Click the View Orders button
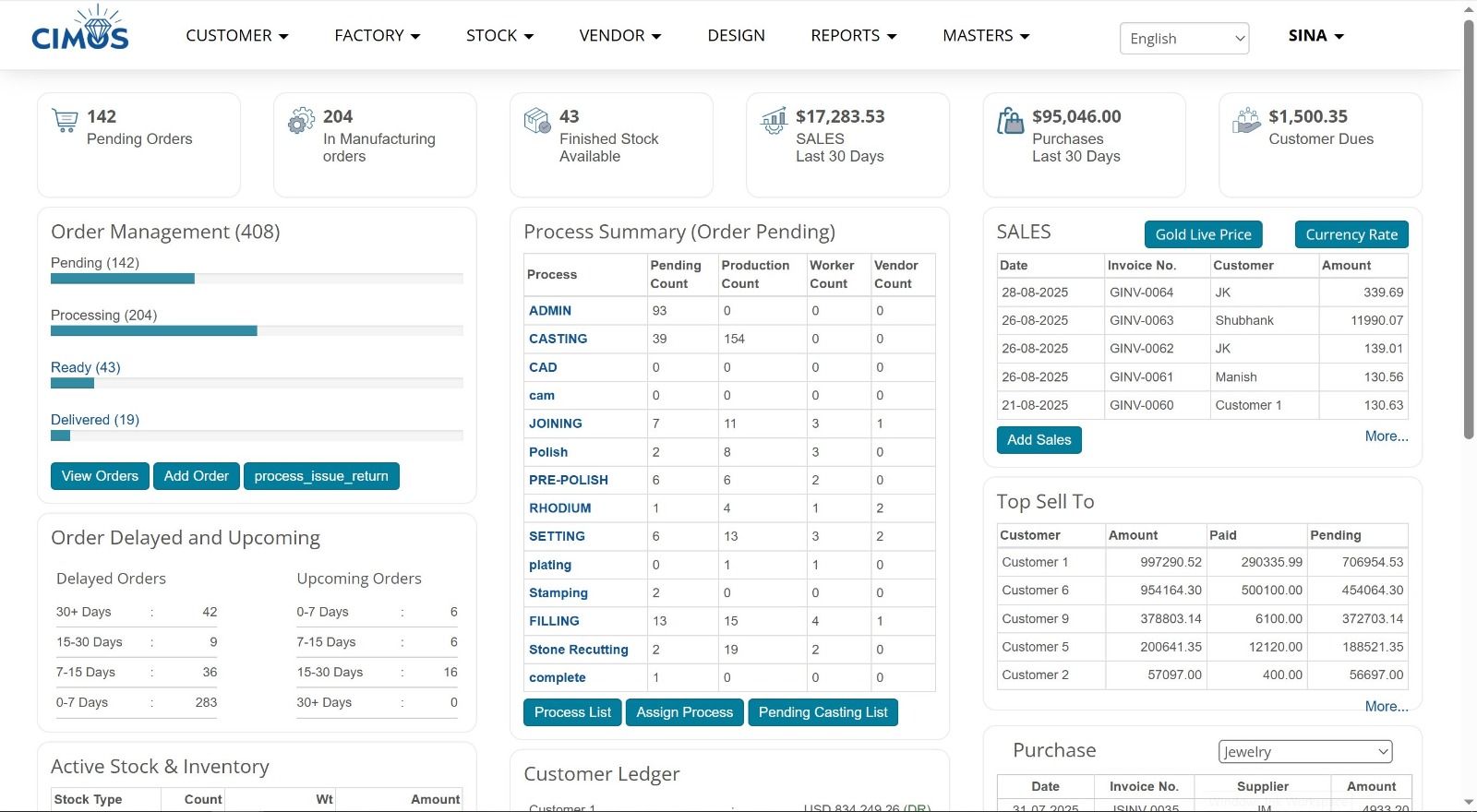This screenshot has width=1477, height=812. [x=100, y=476]
